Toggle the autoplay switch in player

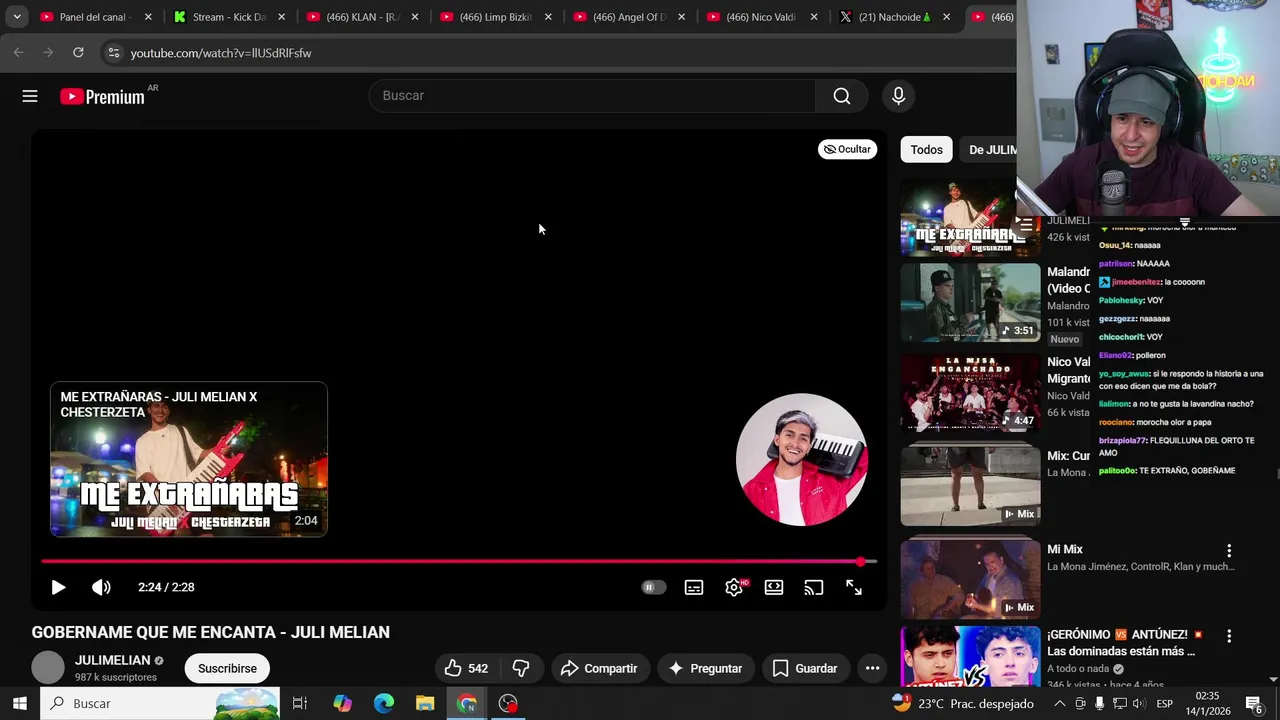click(653, 587)
